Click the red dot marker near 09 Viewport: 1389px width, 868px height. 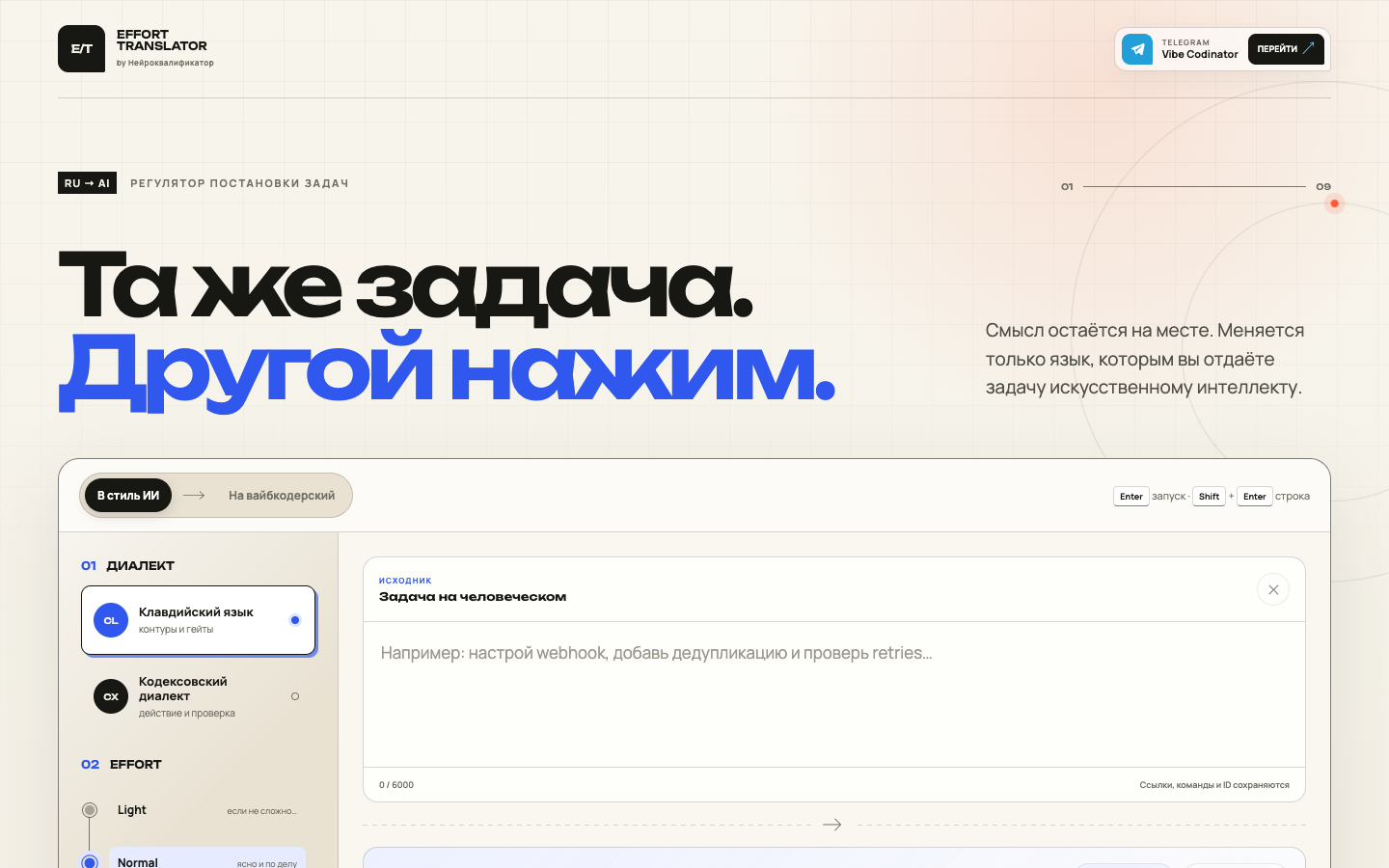1334,203
